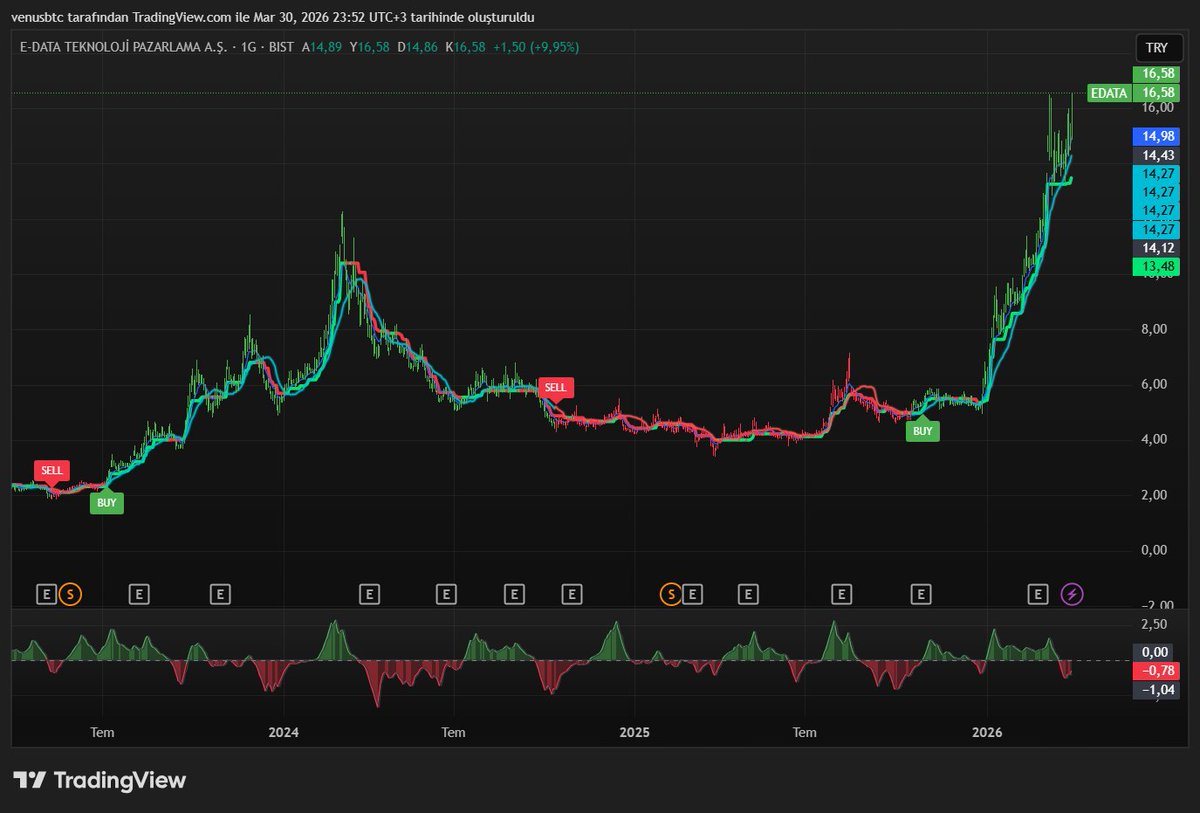Click the -1,04 indicator value label
This screenshot has height=813, width=1200.
click(1157, 689)
